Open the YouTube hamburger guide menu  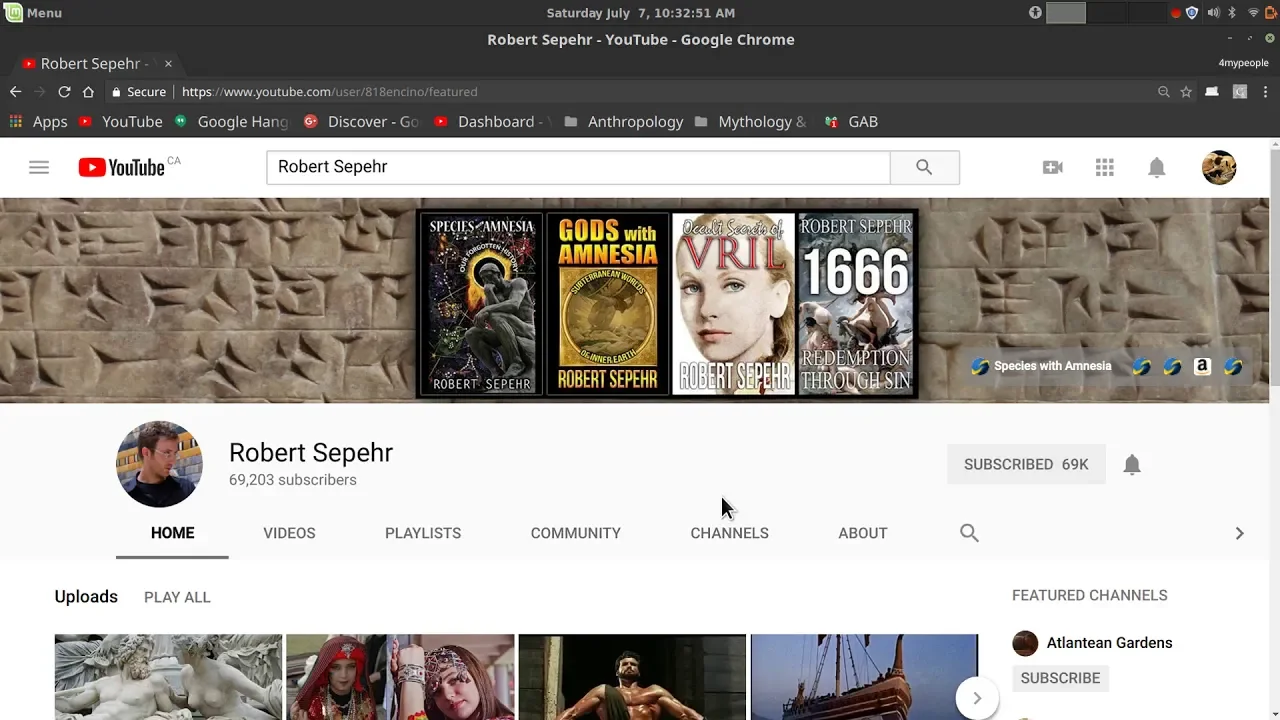pos(39,167)
